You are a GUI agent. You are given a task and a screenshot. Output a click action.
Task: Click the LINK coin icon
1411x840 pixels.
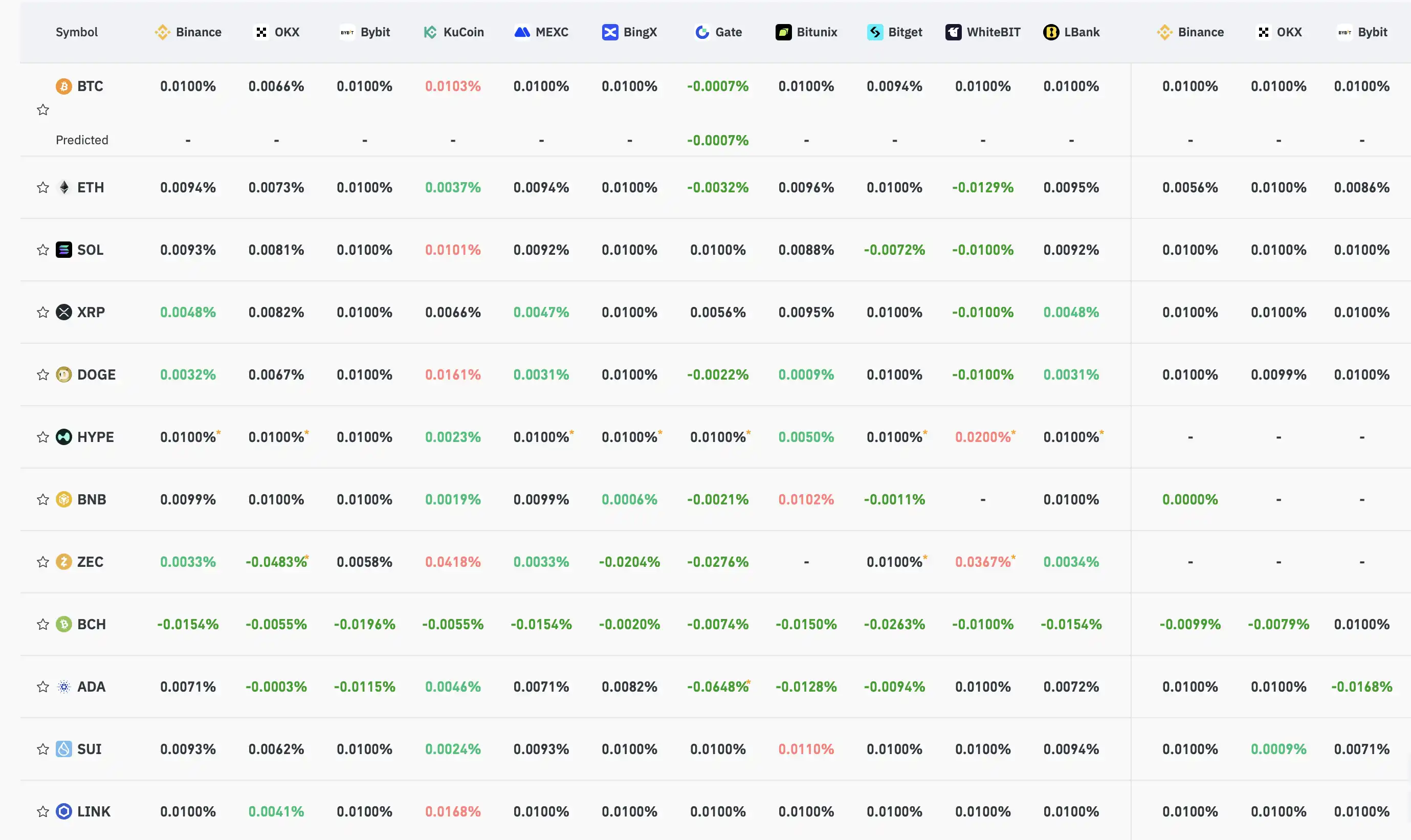point(64,811)
